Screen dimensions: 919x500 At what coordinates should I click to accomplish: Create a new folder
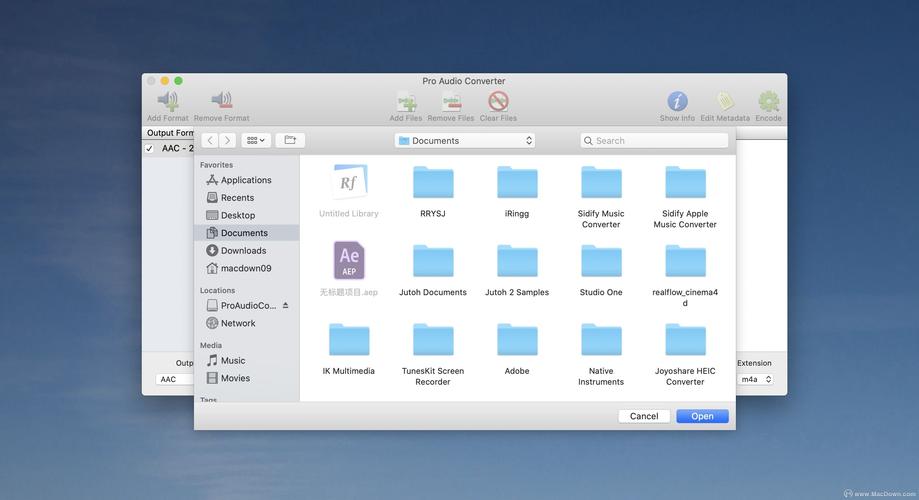[290, 141]
